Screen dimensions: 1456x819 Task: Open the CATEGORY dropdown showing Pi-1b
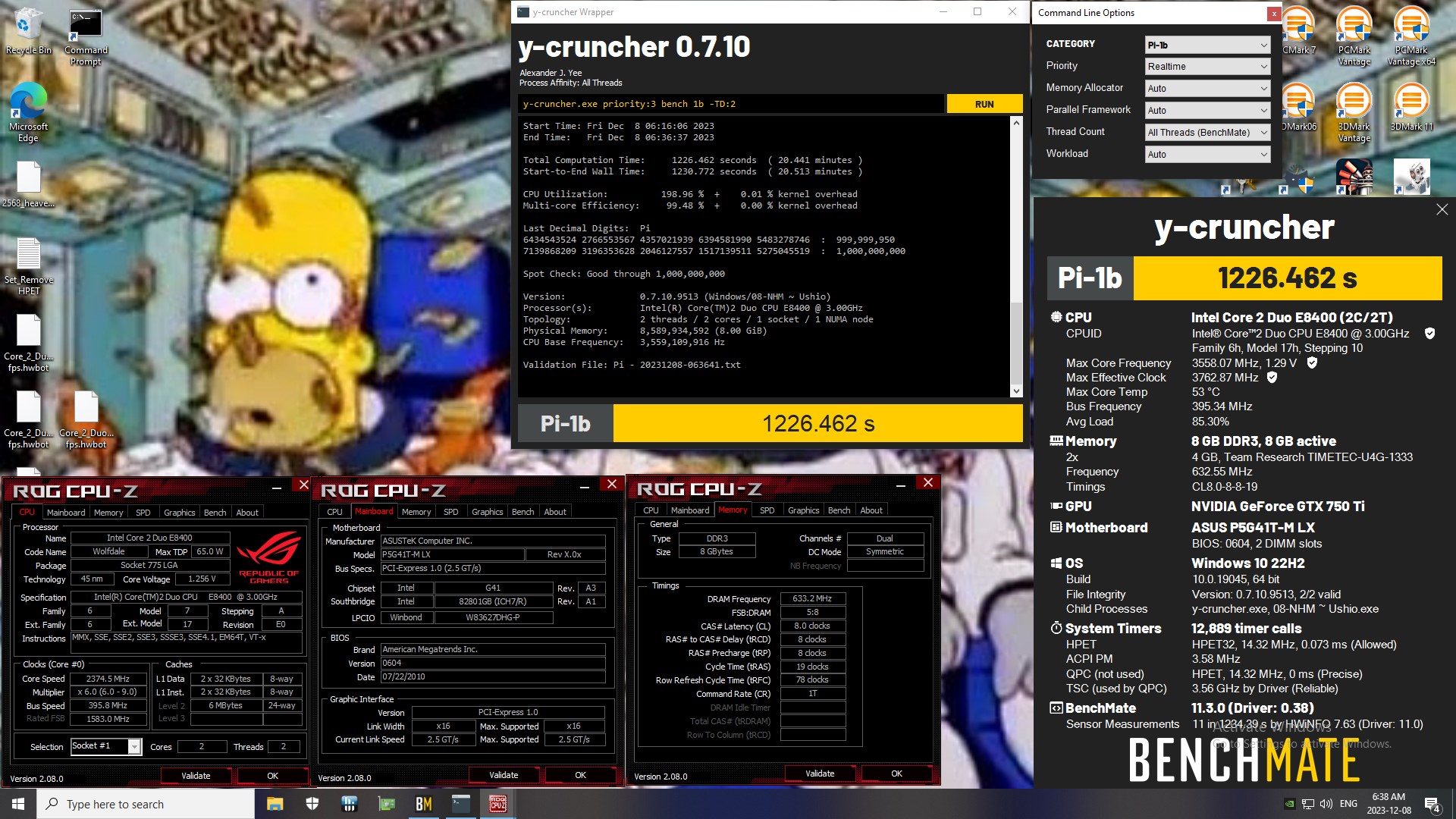[1207, 45]
